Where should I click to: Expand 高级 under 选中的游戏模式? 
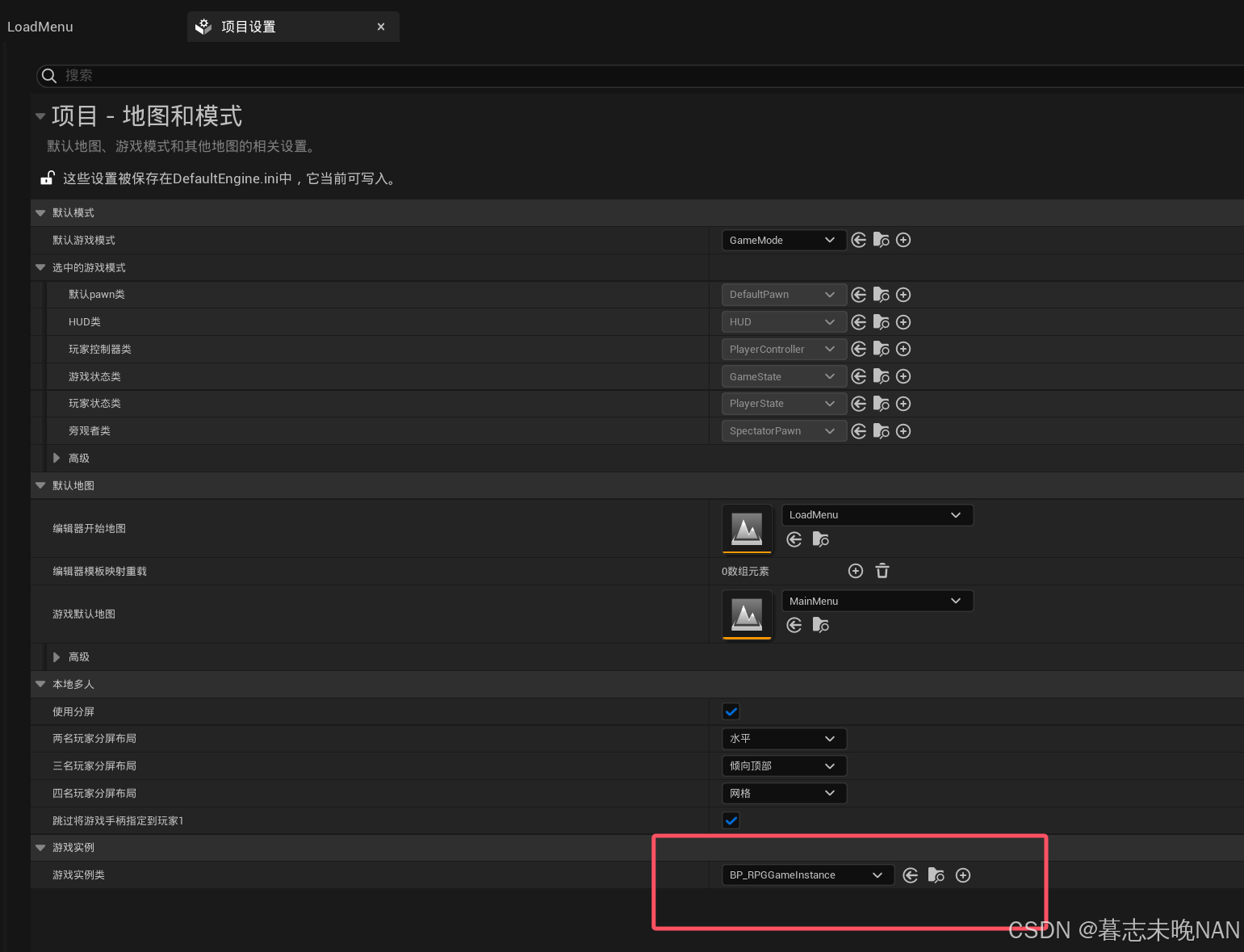[x=57, y=458]
